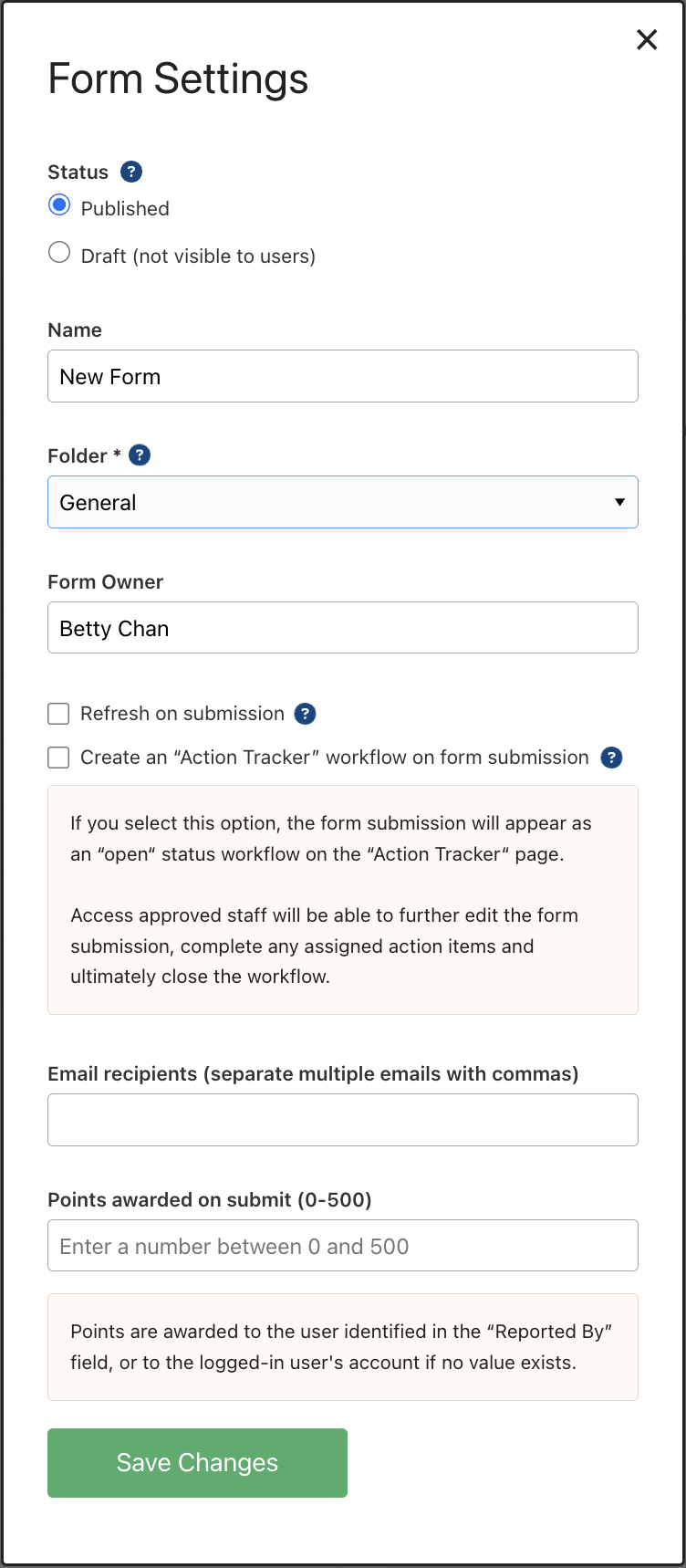686x1568 pixels.
Task: Open the help icon next to Folder
Action: tap(140, 455)
